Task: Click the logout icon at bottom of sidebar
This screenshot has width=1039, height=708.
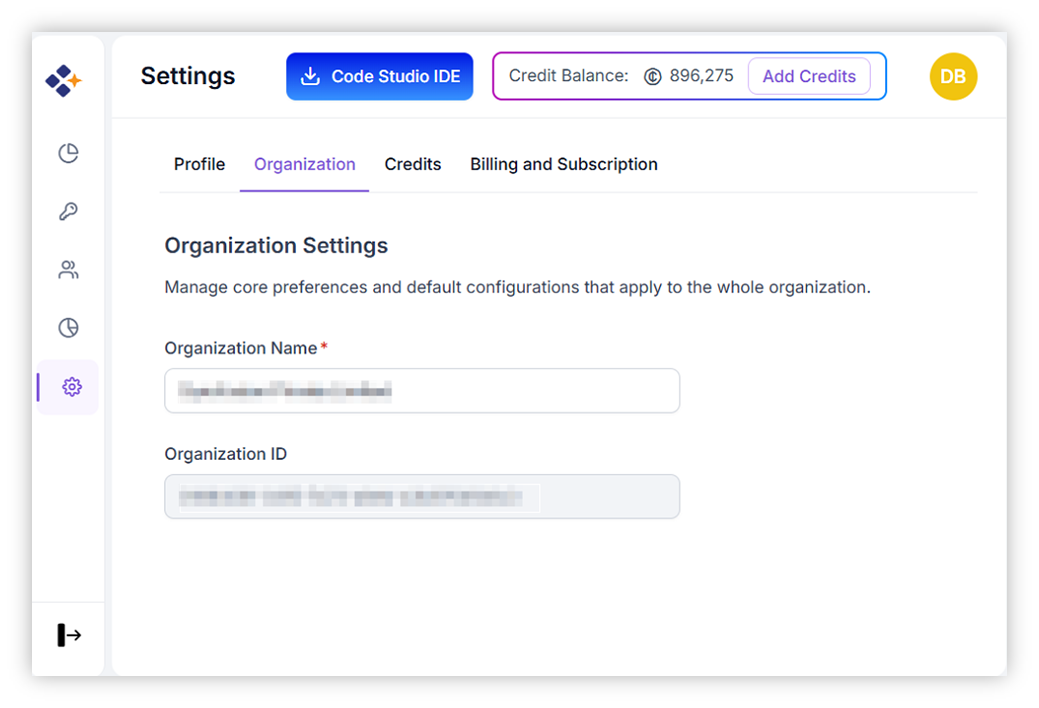Action: [x=67, y=634]
